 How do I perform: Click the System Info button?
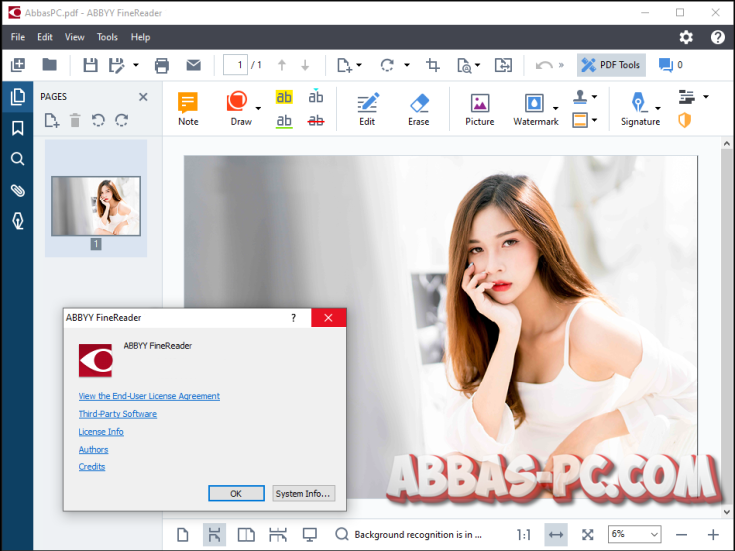pos(303,493)
